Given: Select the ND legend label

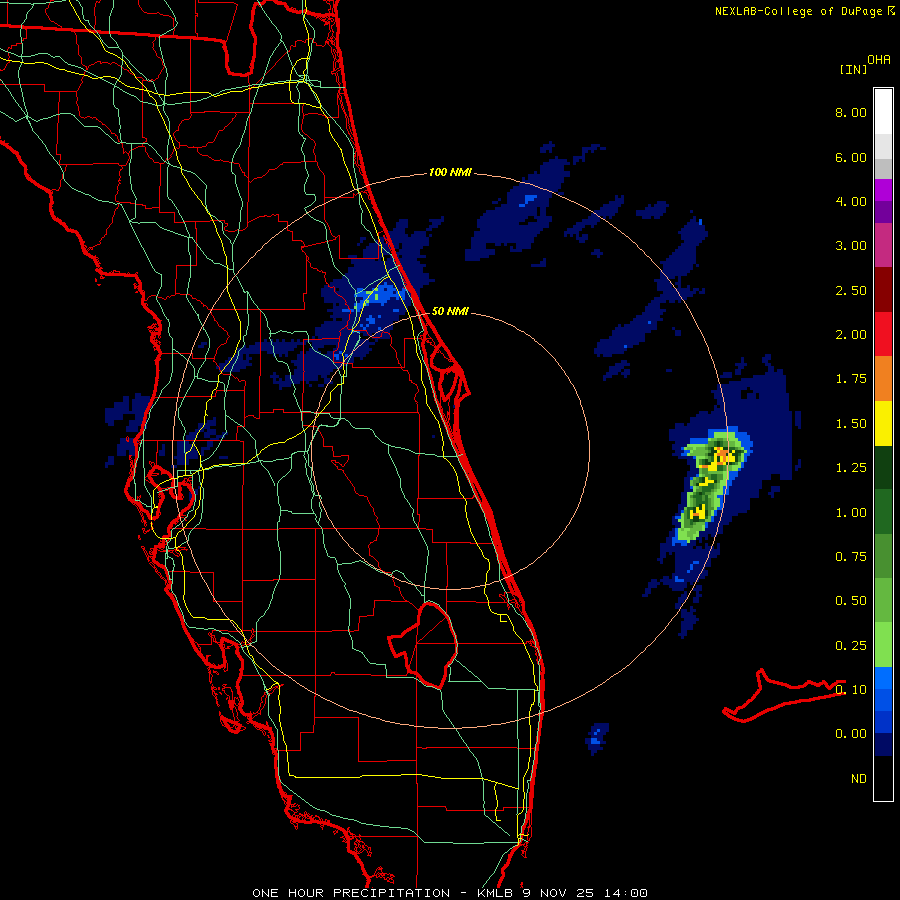Looking at the screenshot, I should (859, 779).
